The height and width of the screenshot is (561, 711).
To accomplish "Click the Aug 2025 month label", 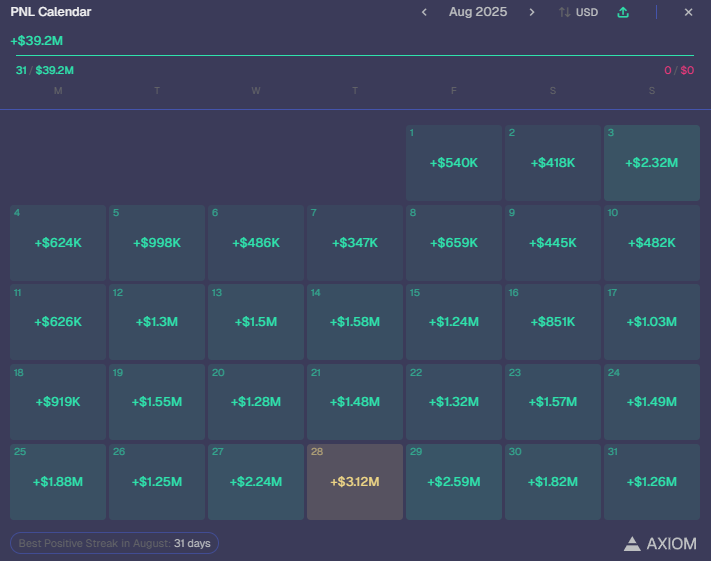I will tap(478, 12).
